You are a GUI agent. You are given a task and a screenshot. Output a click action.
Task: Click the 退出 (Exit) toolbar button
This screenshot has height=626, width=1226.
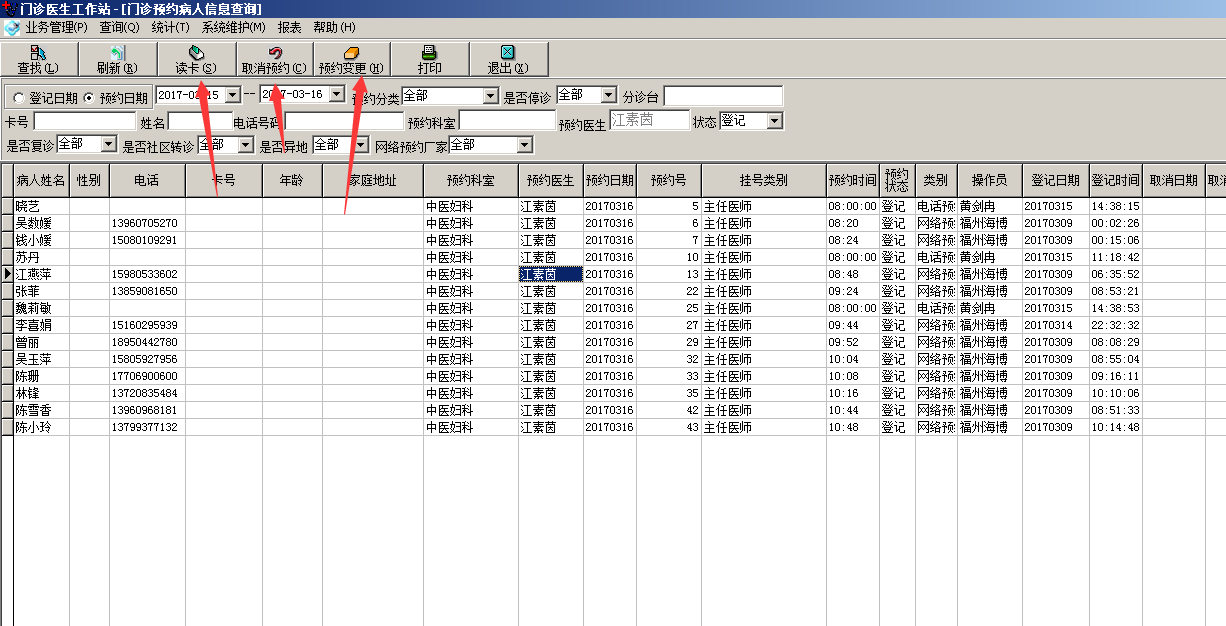click(x=508, y=59)
